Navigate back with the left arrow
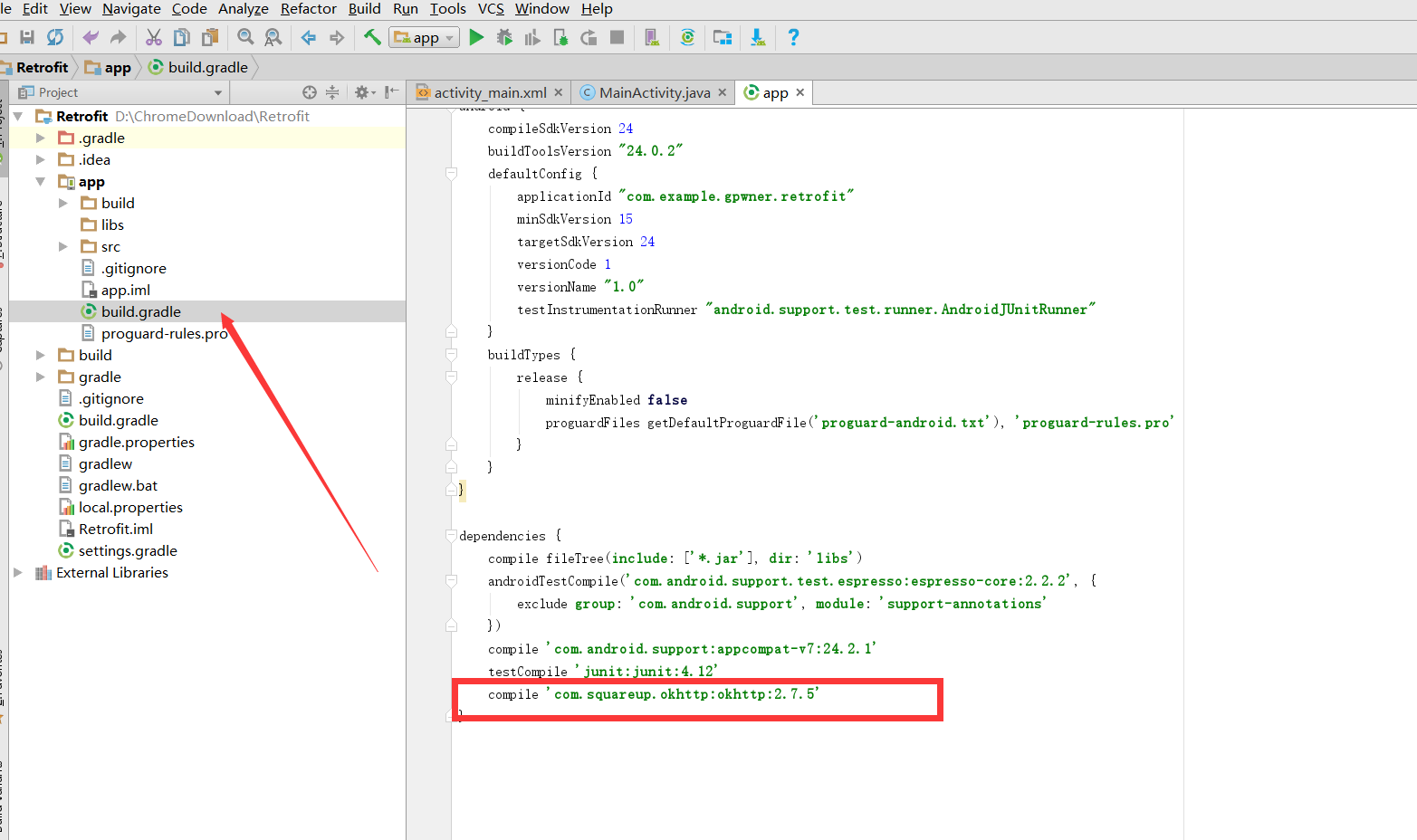This screenshot has height=840, width=1417. 309,37
